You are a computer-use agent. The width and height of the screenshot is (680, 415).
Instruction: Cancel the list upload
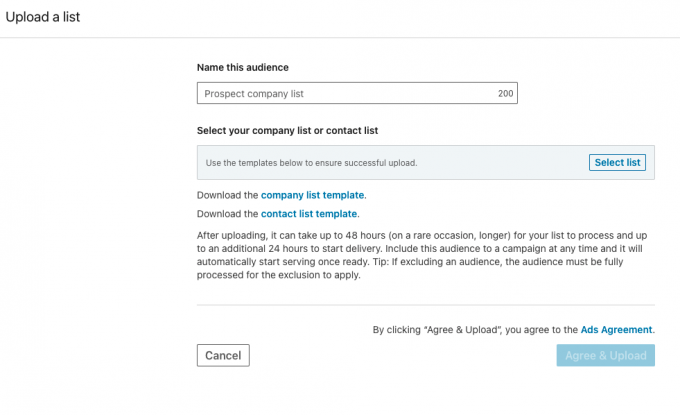(223, 355)
